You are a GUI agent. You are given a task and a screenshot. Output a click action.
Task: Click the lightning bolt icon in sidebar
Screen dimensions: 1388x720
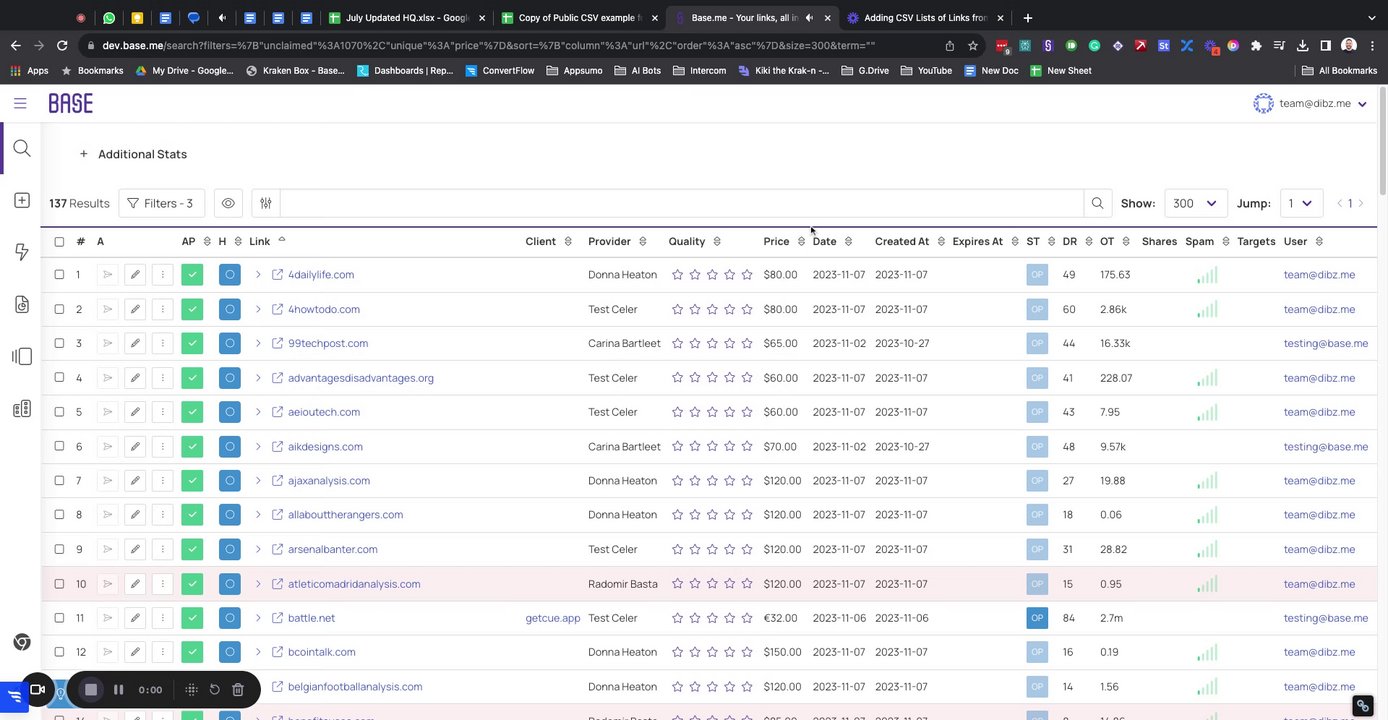pos(22,252)
